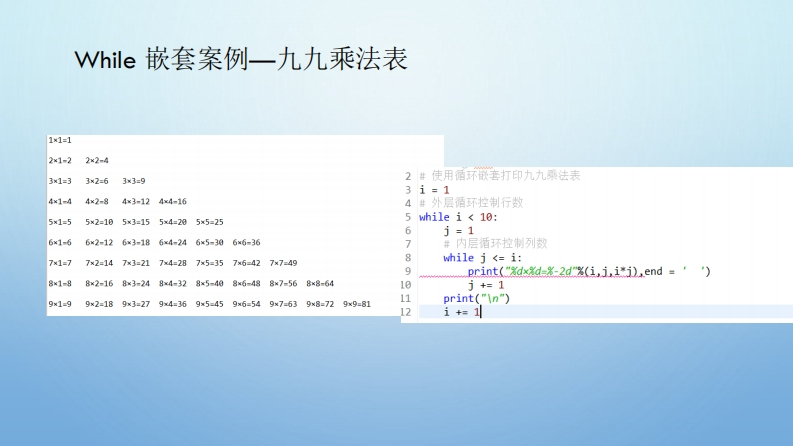
Task: Click the format string "%d×%d=%-2d" in print
Action: click(x=540, y=271)
